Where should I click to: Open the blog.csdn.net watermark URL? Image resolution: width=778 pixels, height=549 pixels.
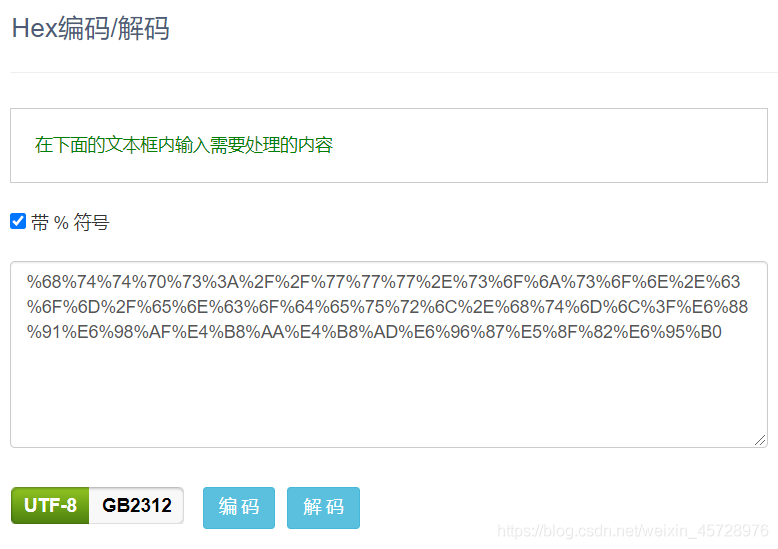click(633, 531)
